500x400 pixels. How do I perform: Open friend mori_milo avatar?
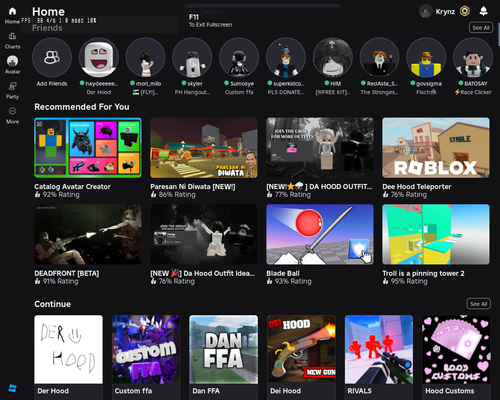tap(145, 57)
